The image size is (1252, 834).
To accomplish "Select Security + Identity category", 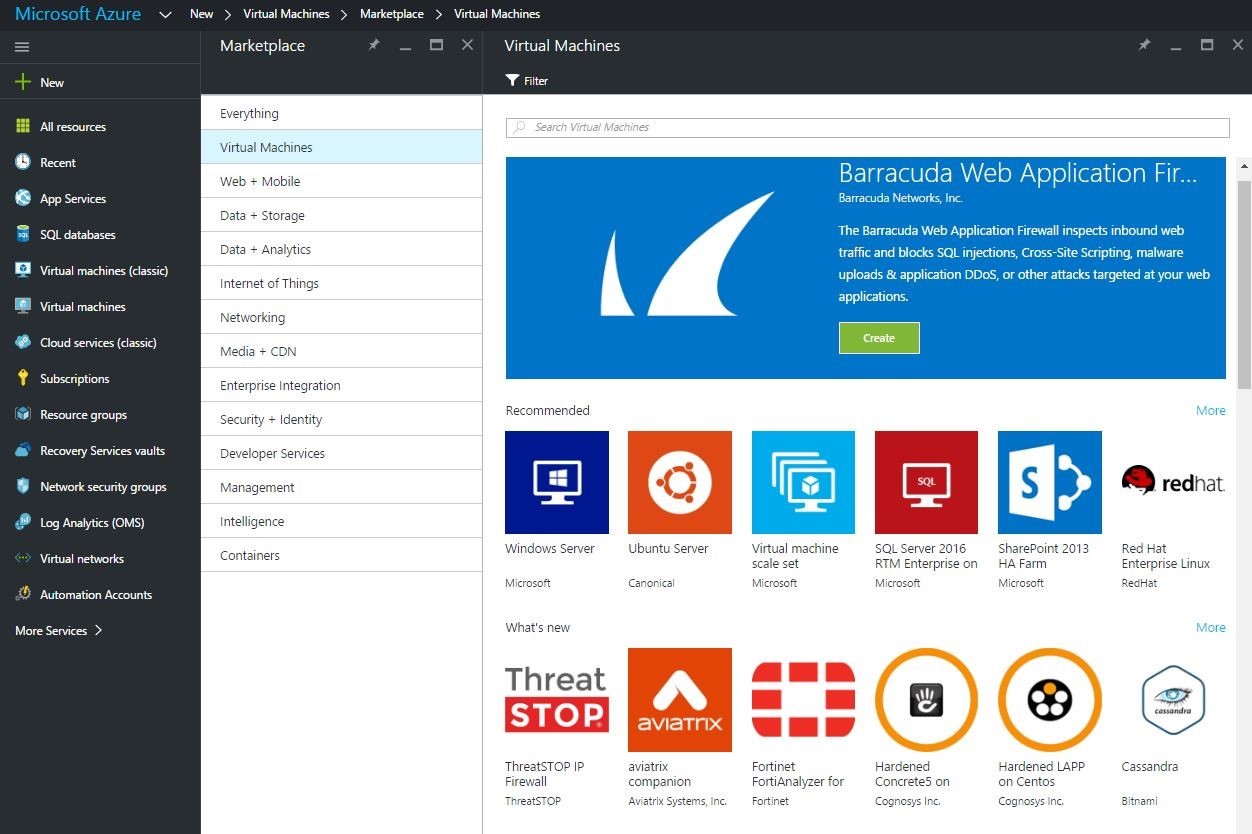I will tap(341, 419).
